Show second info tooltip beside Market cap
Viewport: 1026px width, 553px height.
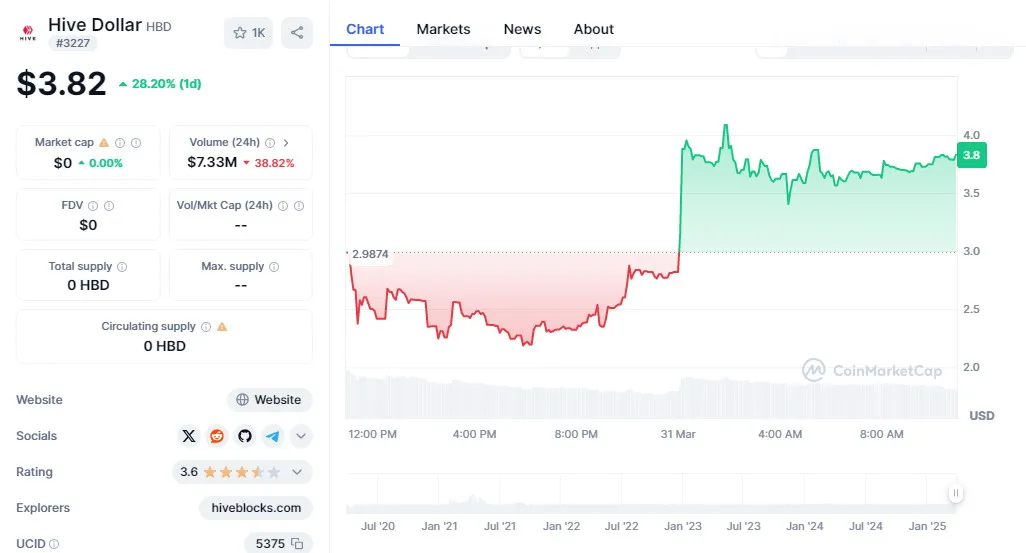135,143
